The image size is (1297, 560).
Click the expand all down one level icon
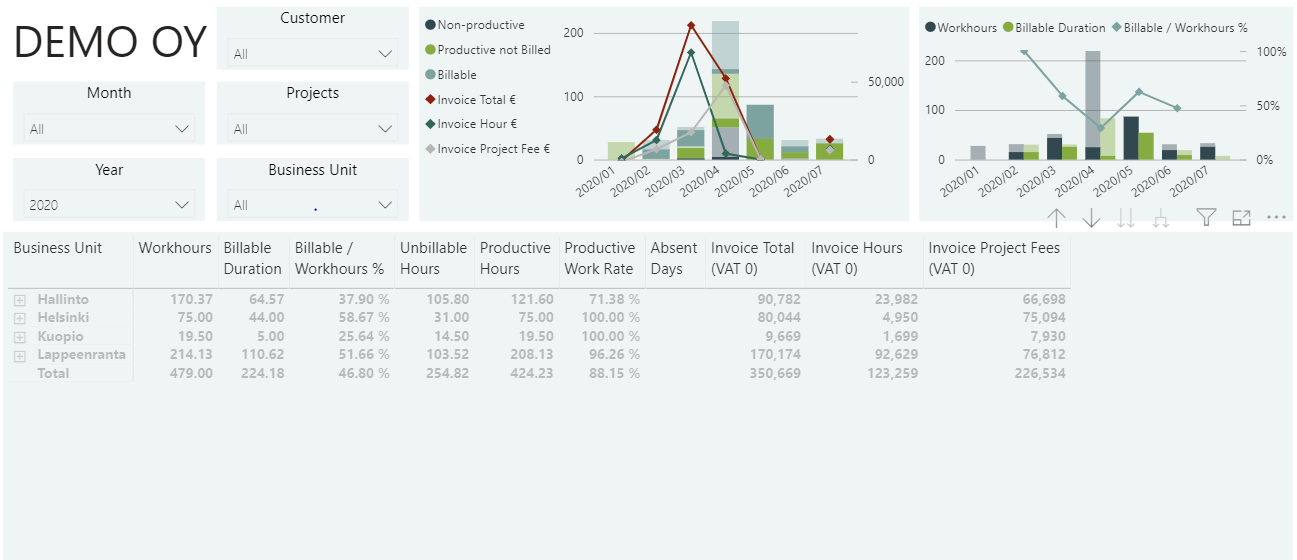click(x=1161, y=218)
